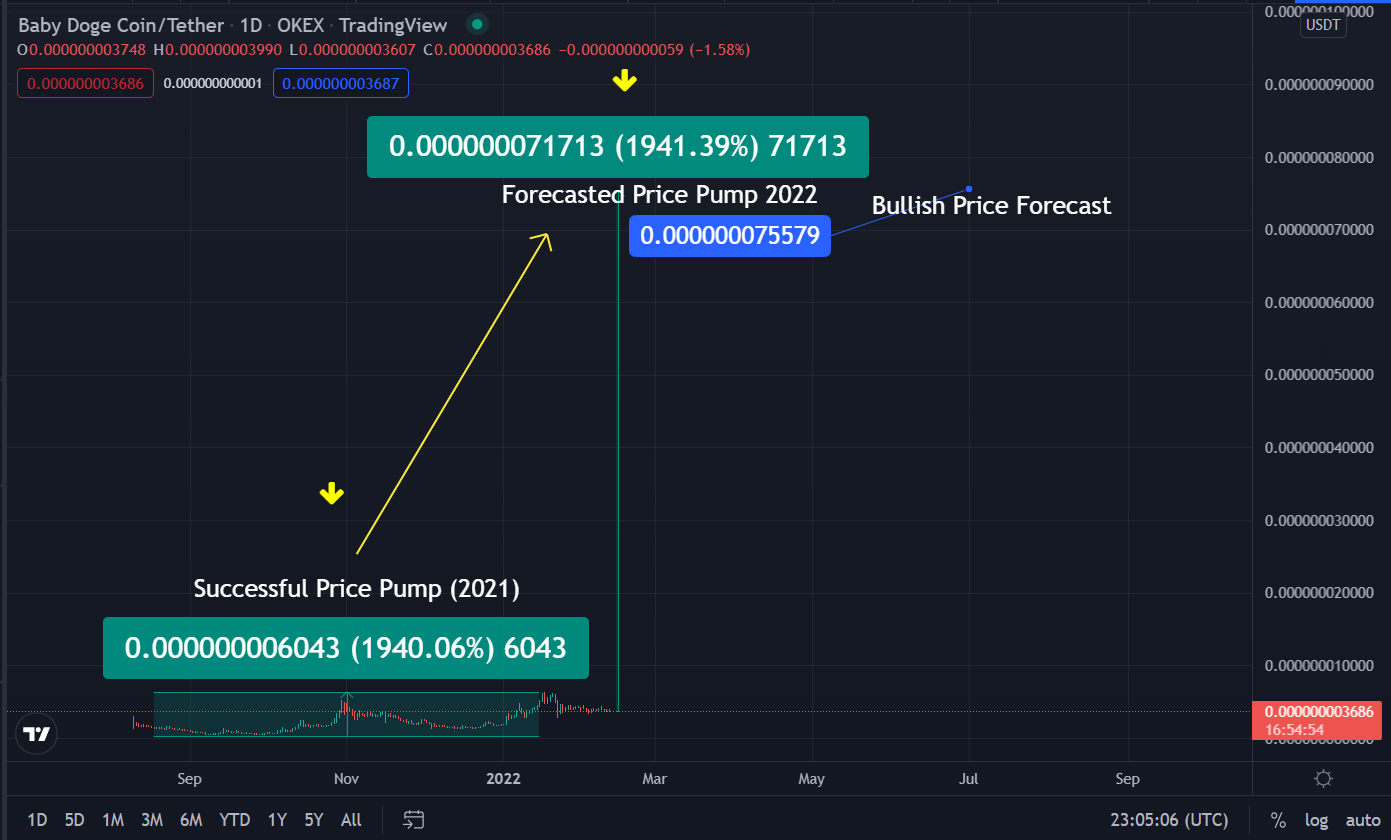Image resolution: width=1391 pixels, height=840 pixels.
Task: Show All available chart history
Action: coord(351,820)
